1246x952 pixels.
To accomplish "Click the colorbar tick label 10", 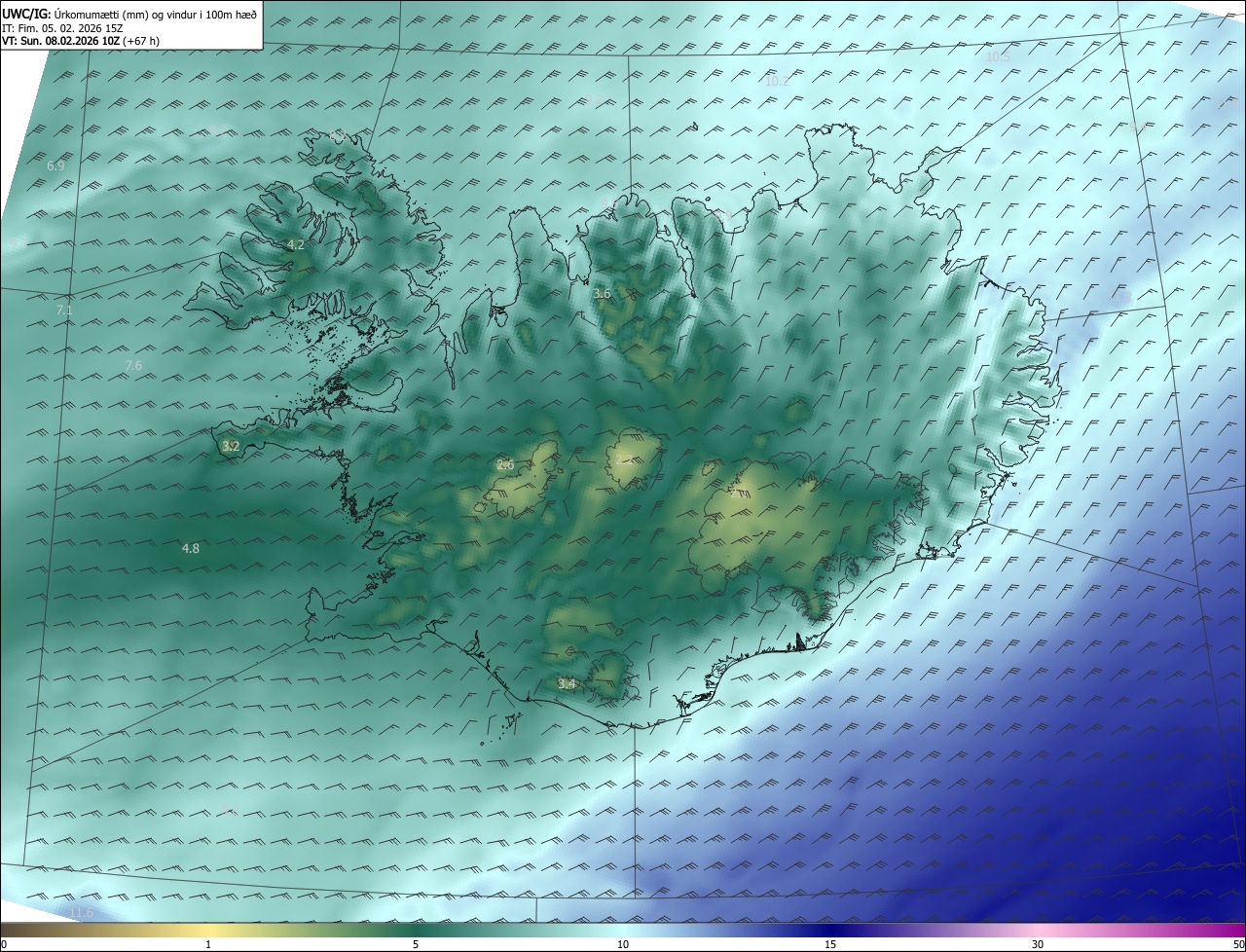I will (x=623, y=944).
